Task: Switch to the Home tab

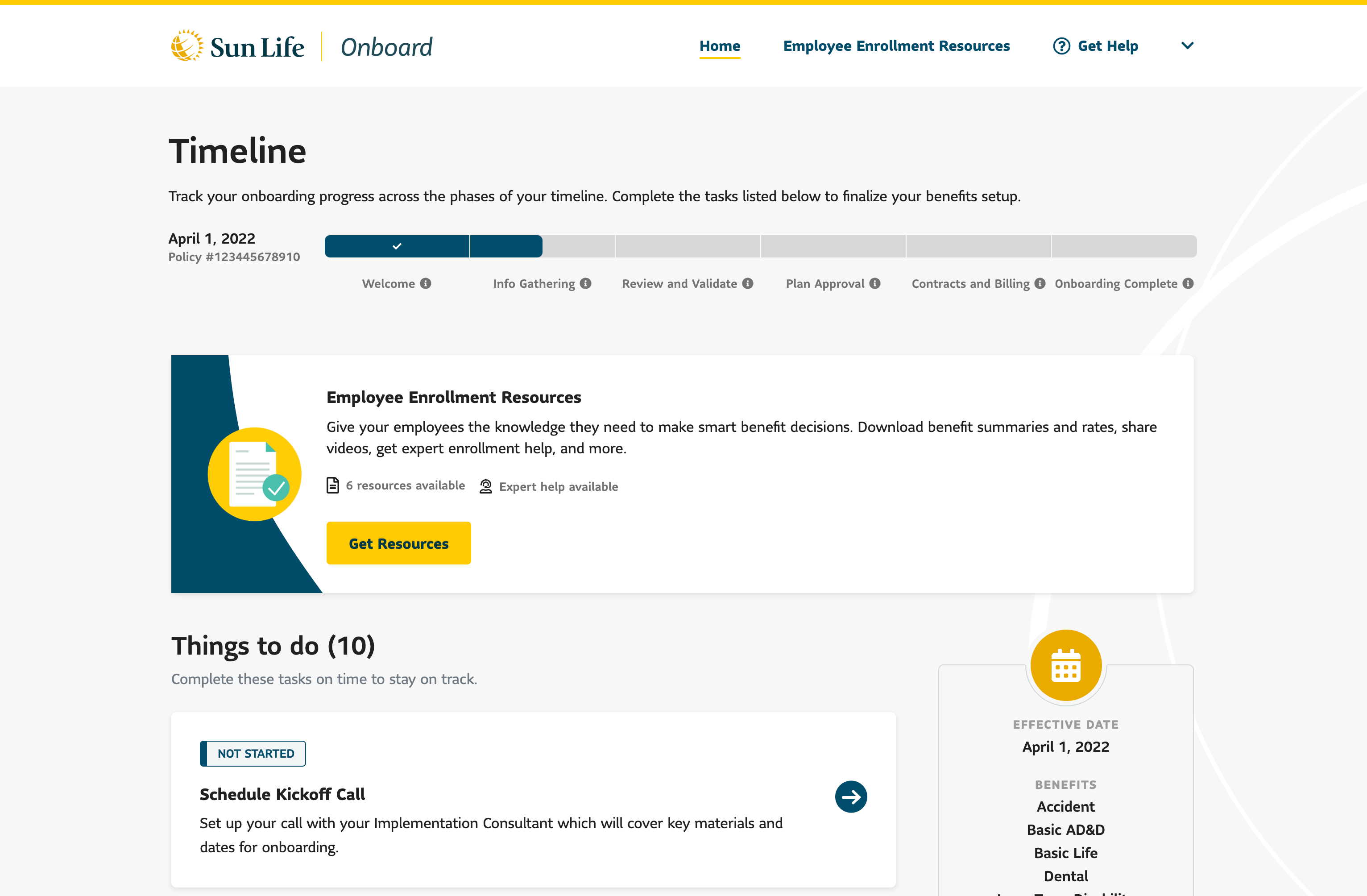Action: (720, 46)
